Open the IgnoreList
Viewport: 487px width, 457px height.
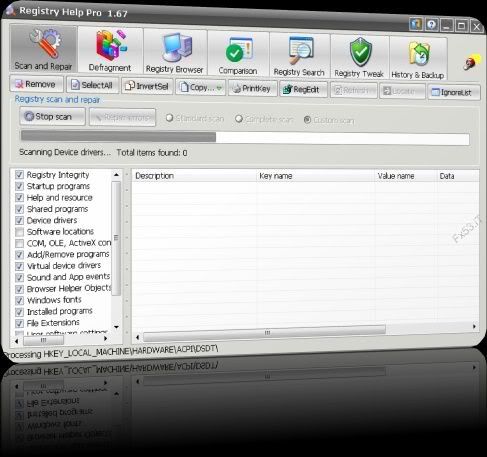[454, 92]
